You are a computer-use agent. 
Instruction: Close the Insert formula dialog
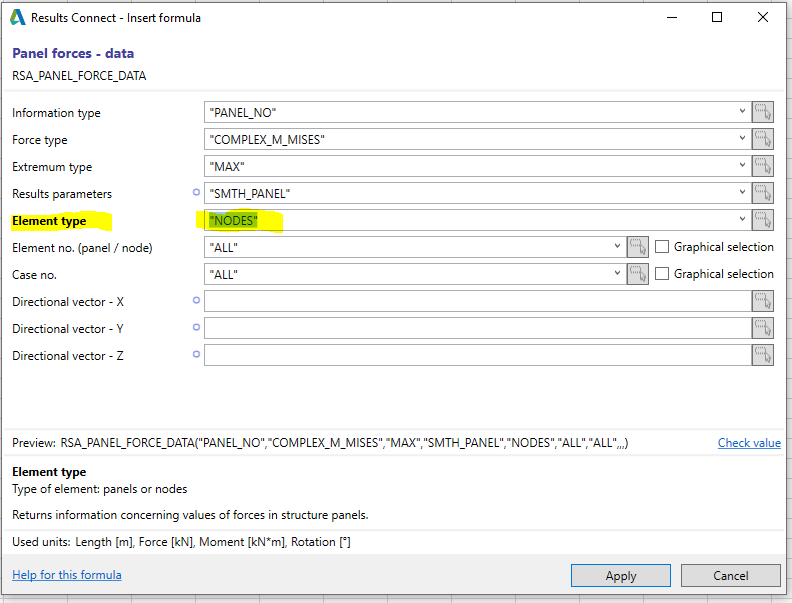click(763, 17)
